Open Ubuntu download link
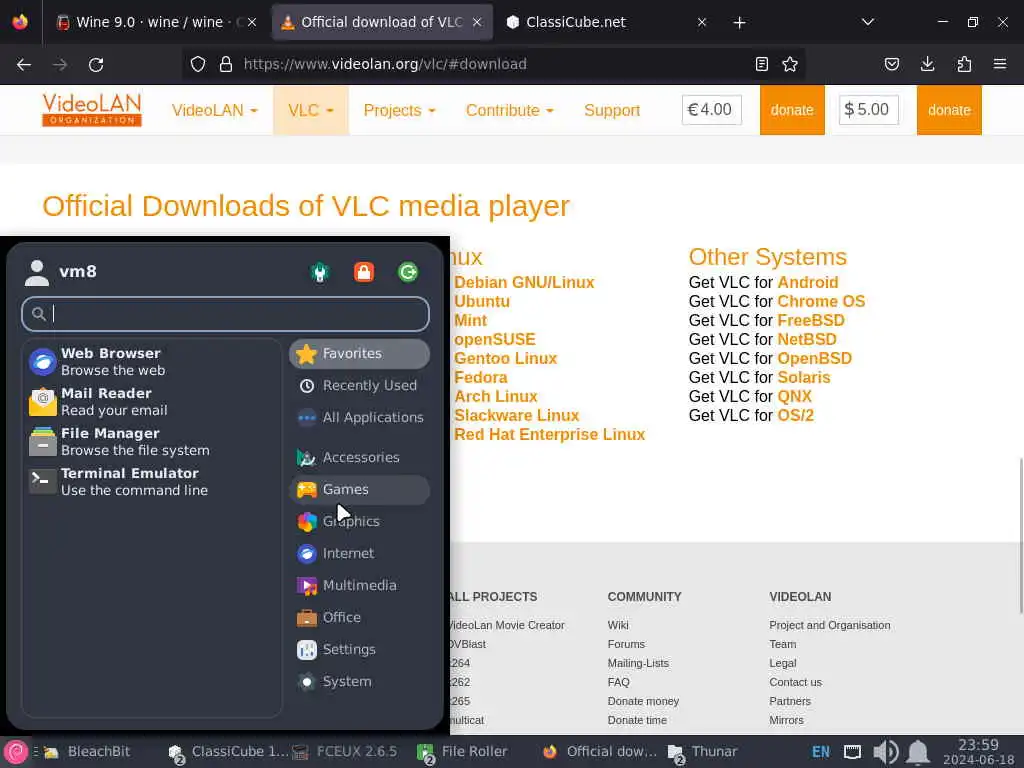This screenshot has width=1024, height=768. point(482,302)
